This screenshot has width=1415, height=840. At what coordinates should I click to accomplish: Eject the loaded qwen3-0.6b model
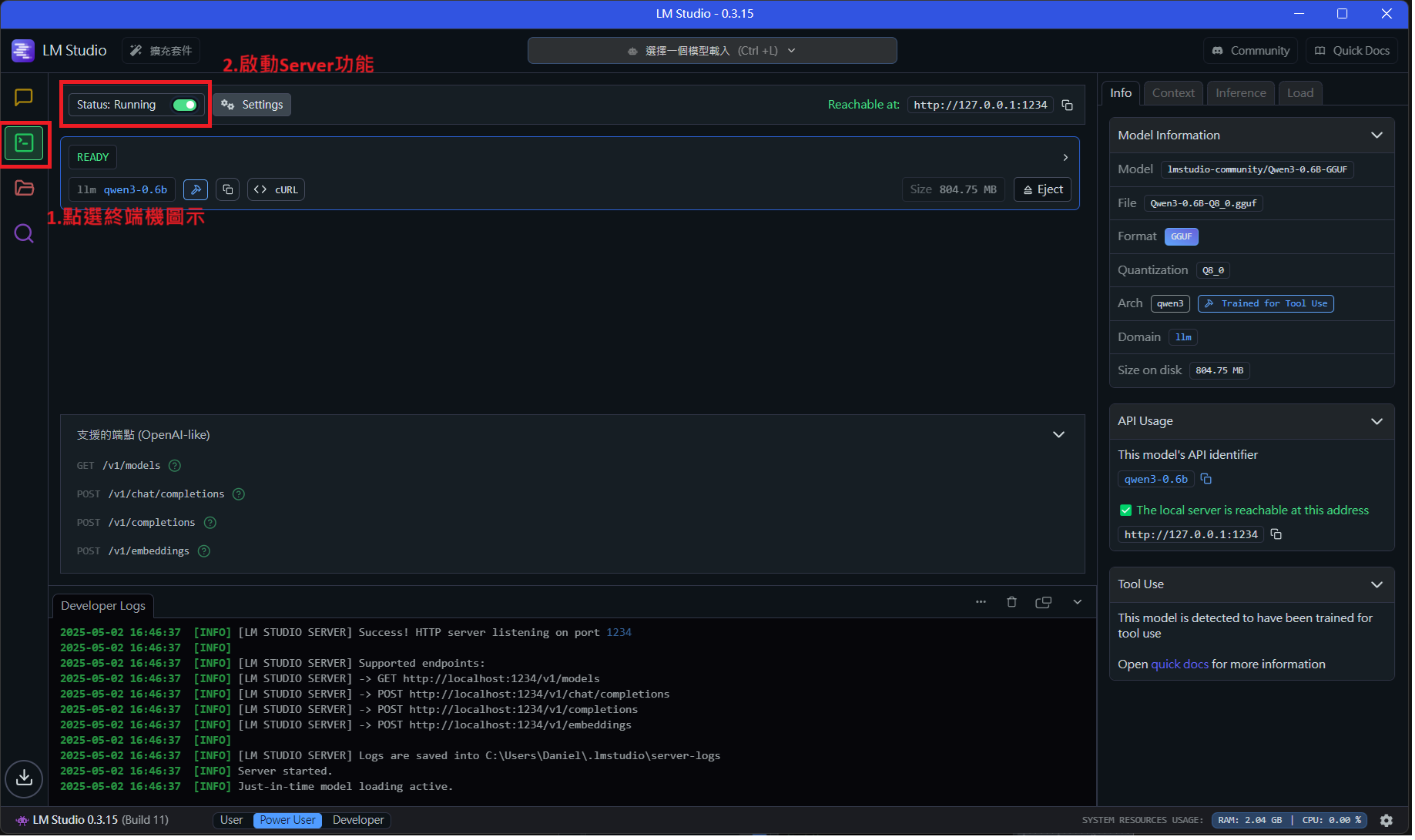[1043, 189]
